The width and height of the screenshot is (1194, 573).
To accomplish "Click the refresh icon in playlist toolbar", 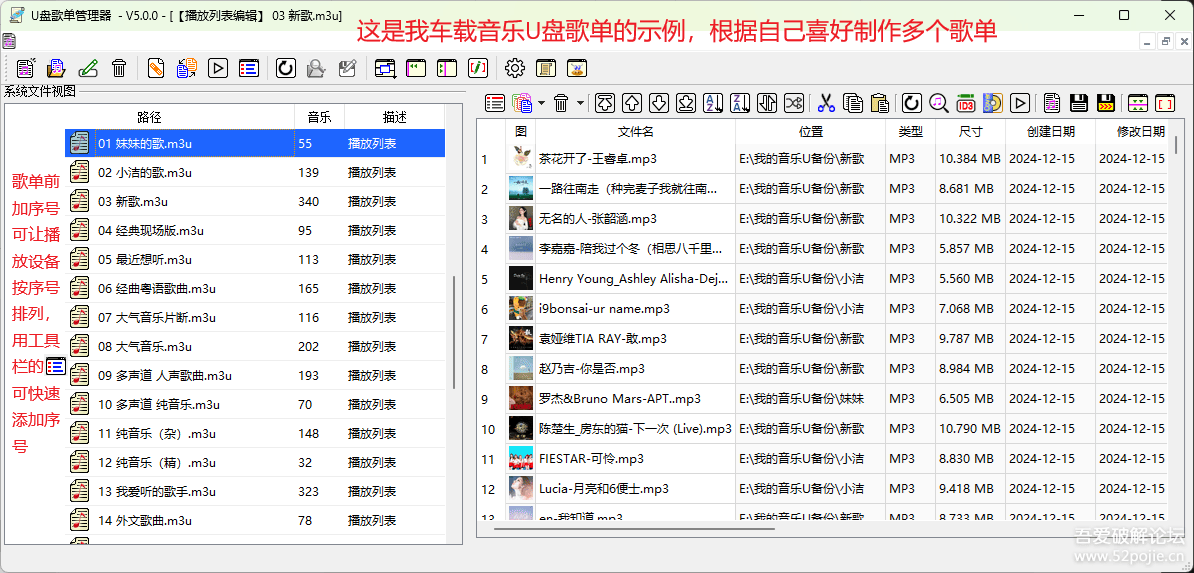I will [x=911, y=102].
